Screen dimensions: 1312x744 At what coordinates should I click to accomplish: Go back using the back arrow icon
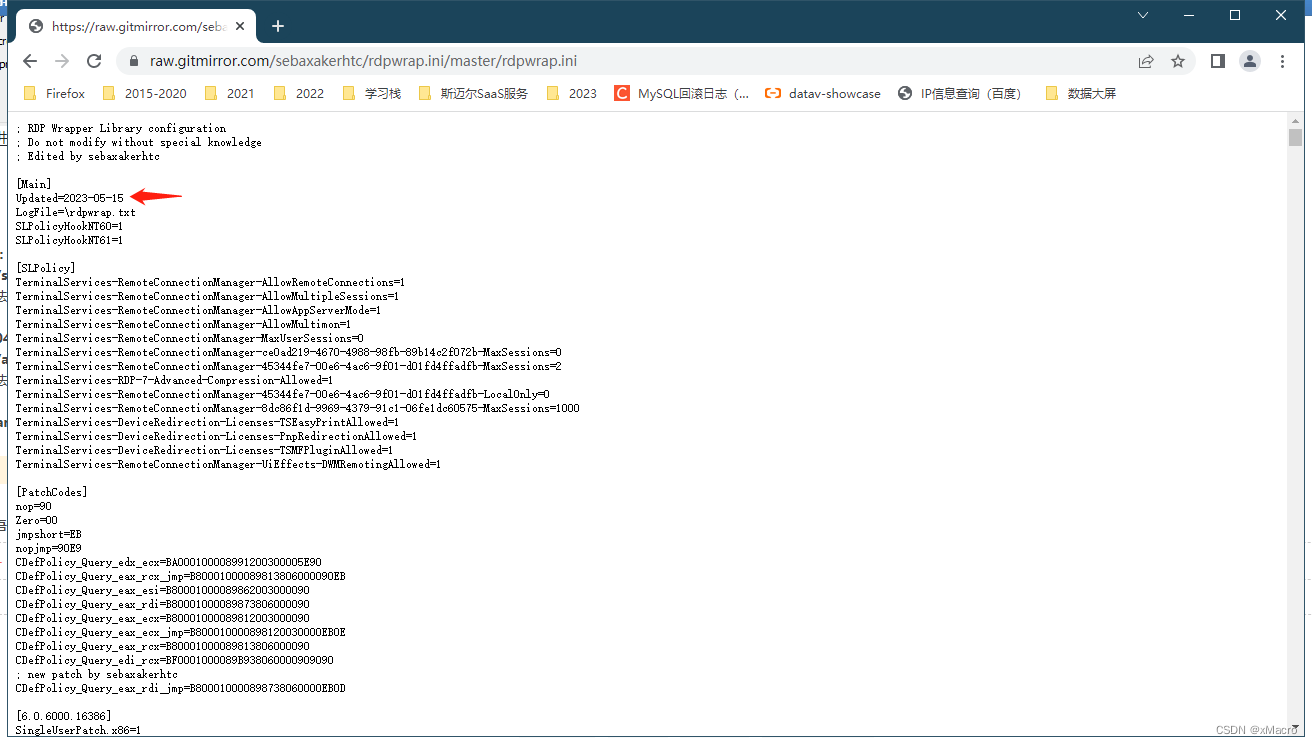(29, 60)
